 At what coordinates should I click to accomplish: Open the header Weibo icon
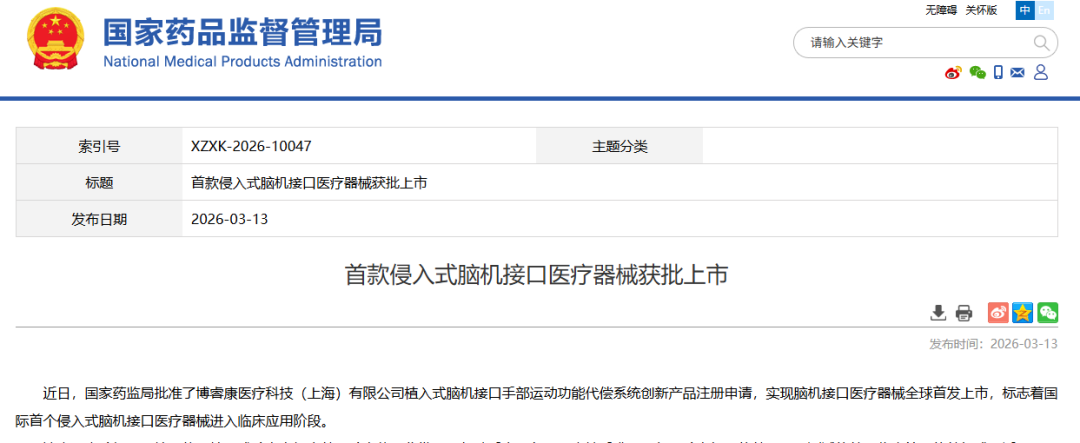pos(953,72)
